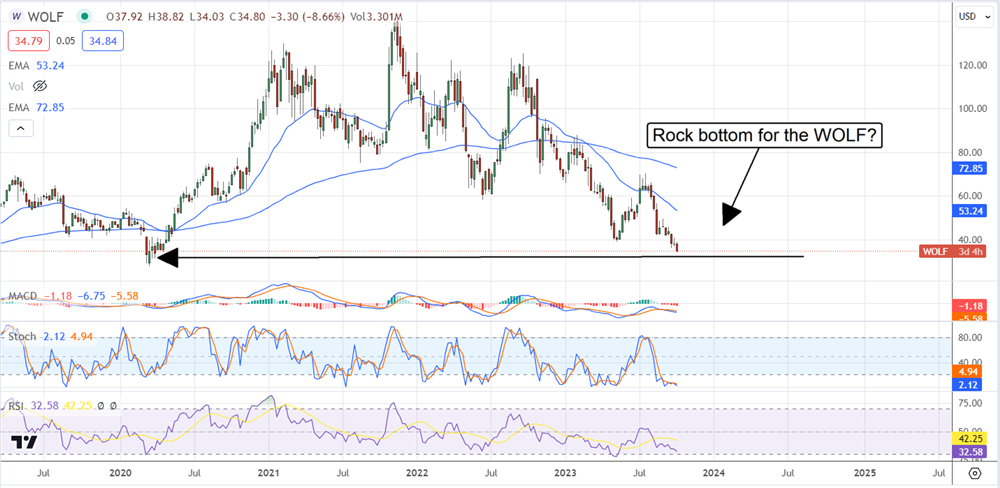Click the blue 34.84 buy price button
Image resolution: width=1000 pixels, height=488 pixels.
[x=105, y=41]
